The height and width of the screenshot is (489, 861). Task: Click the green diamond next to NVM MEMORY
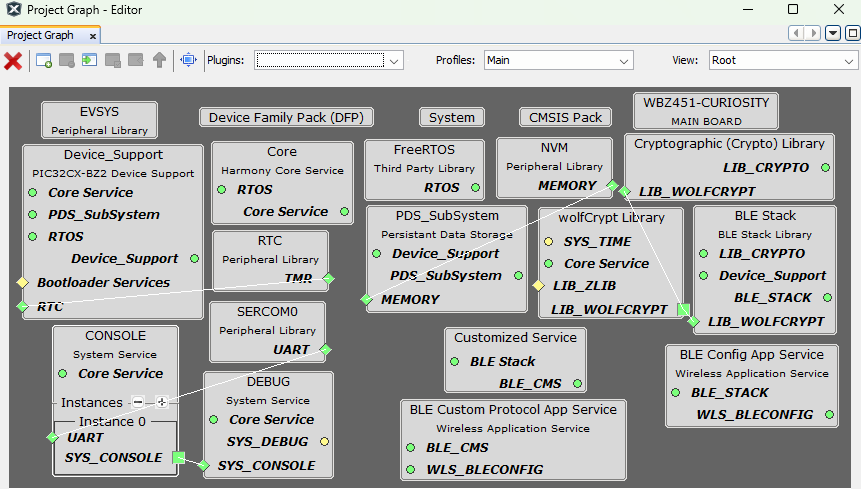point(612,186)
